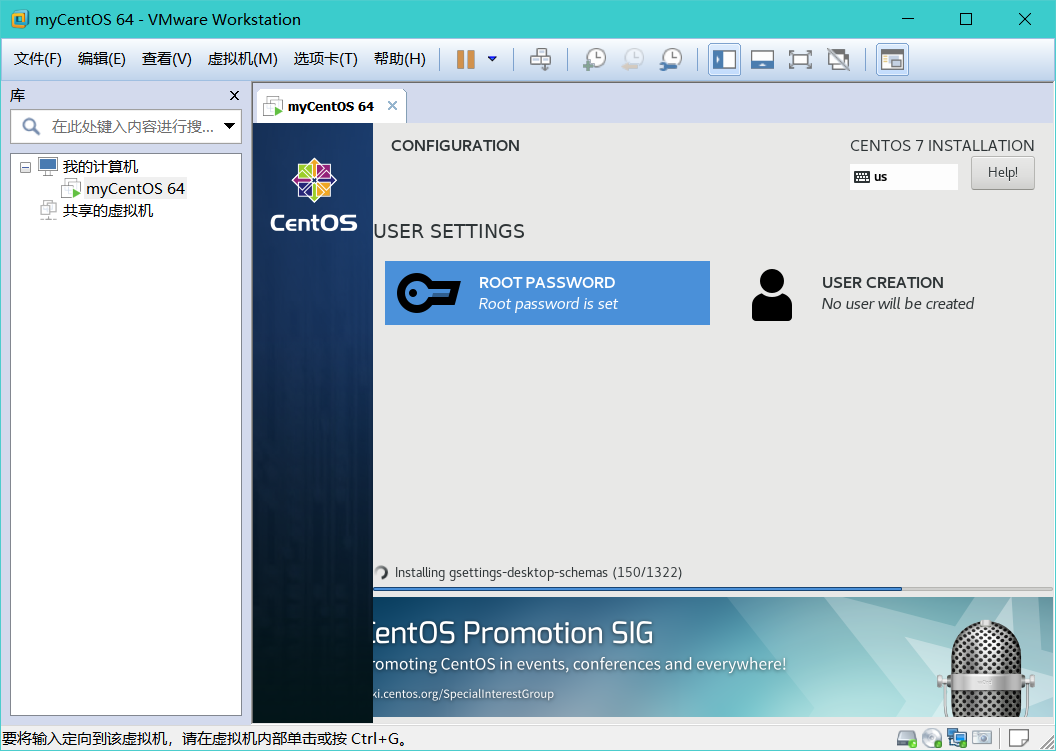Click the library search magnifier icon
This screenshot has width=1056, height=751.
31,126
